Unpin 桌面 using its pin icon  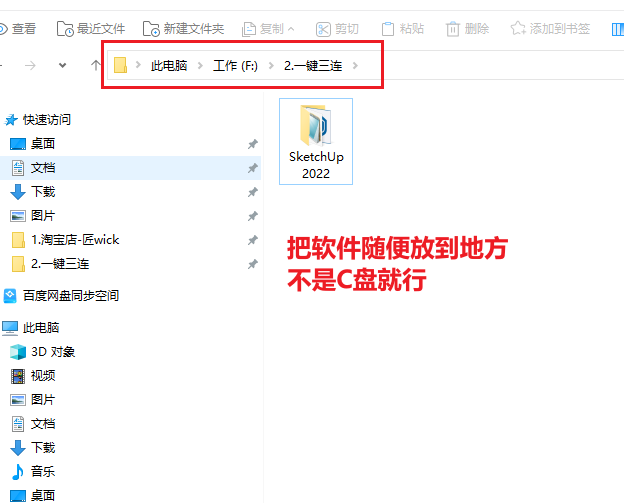pos(252,144)
